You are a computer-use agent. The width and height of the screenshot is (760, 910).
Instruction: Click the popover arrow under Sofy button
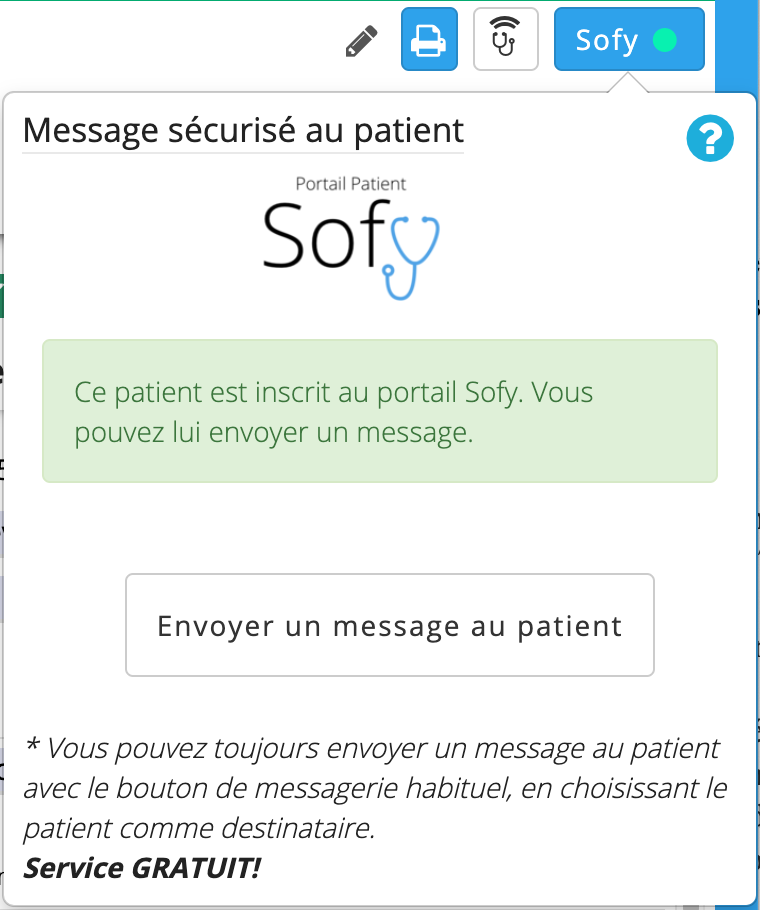(628, 82)
